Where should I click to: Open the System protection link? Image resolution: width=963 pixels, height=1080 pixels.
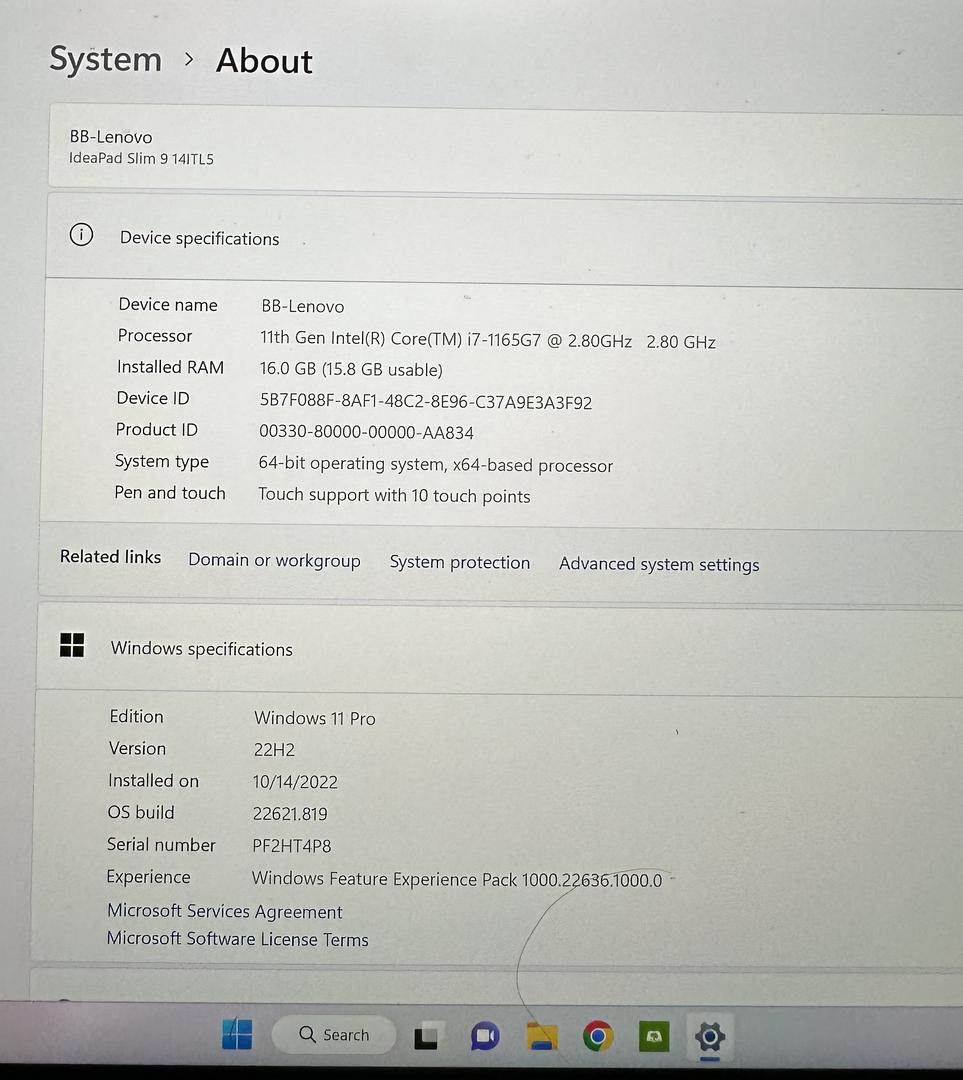coord(459,562)
